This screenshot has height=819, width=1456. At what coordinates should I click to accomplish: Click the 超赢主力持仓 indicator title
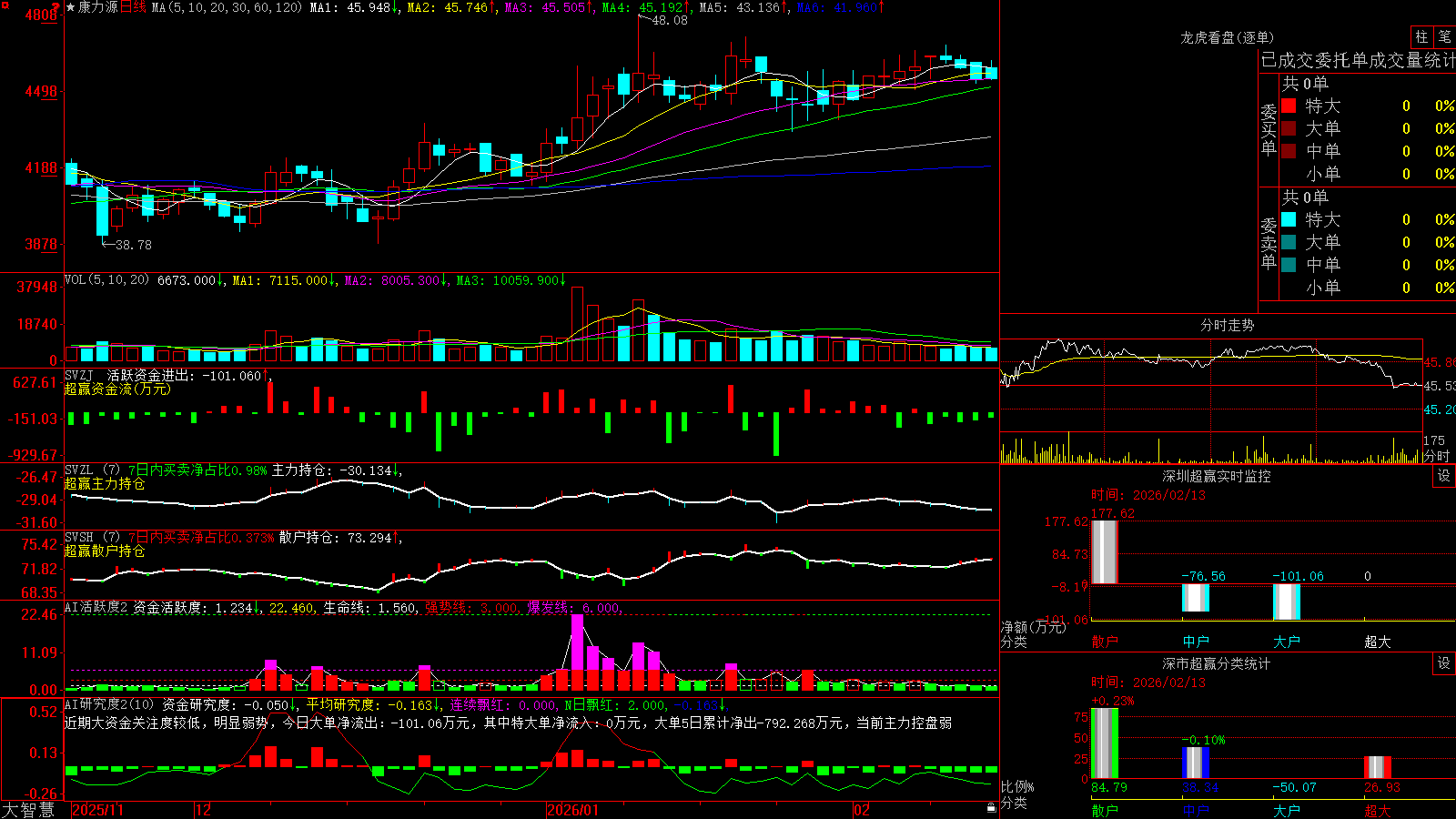tap(105, 483)
